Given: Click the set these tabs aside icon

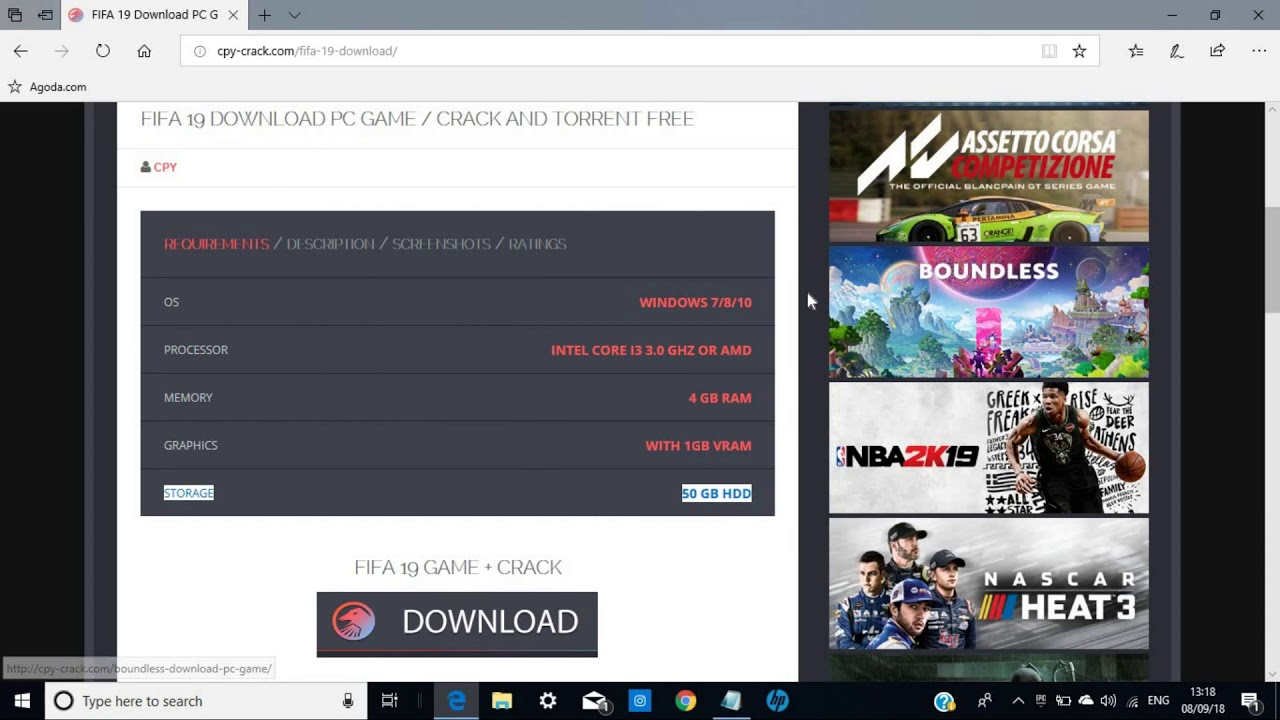Looking at the screenshot, I should 46,15.
